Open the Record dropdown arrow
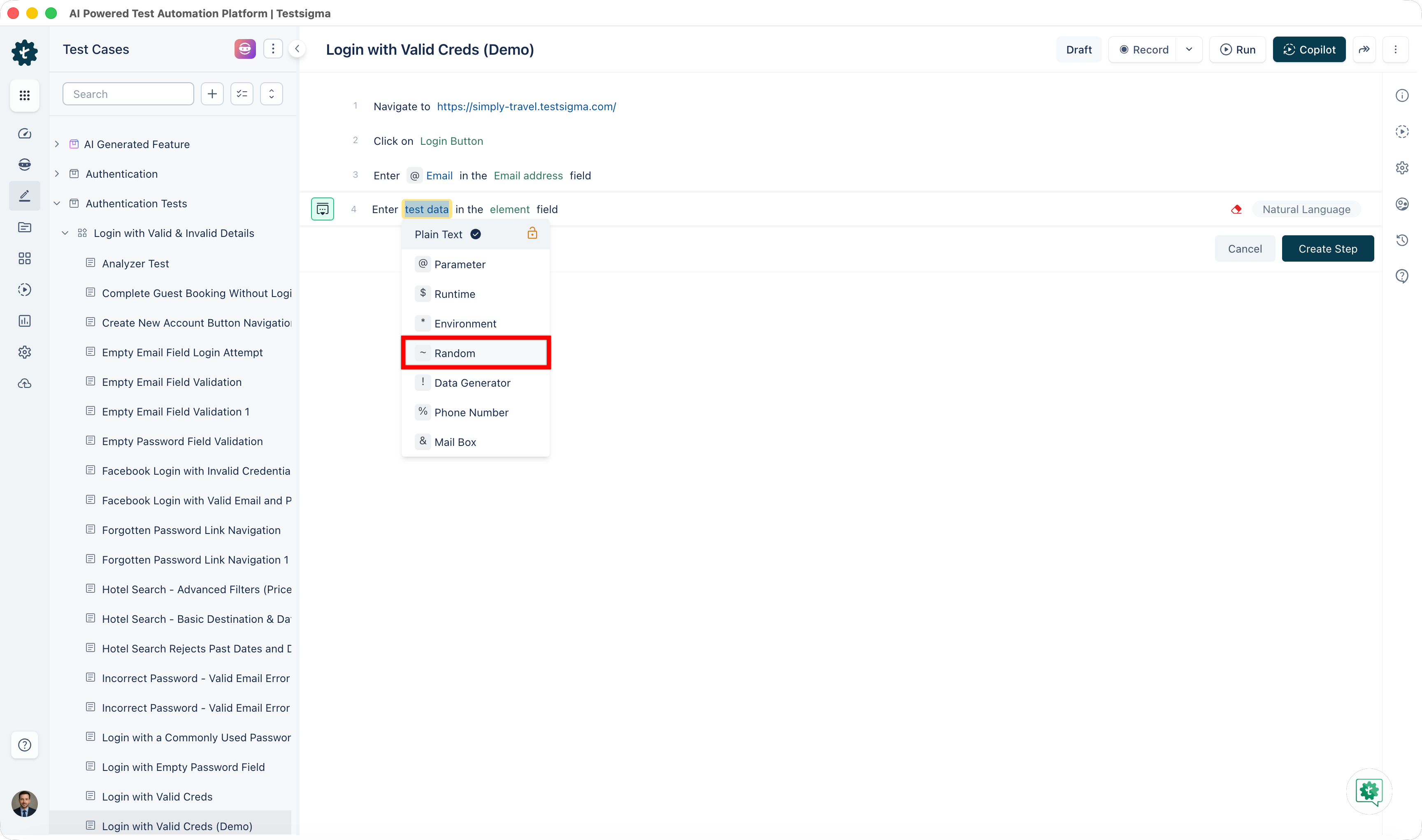 tap(1189, 49)
